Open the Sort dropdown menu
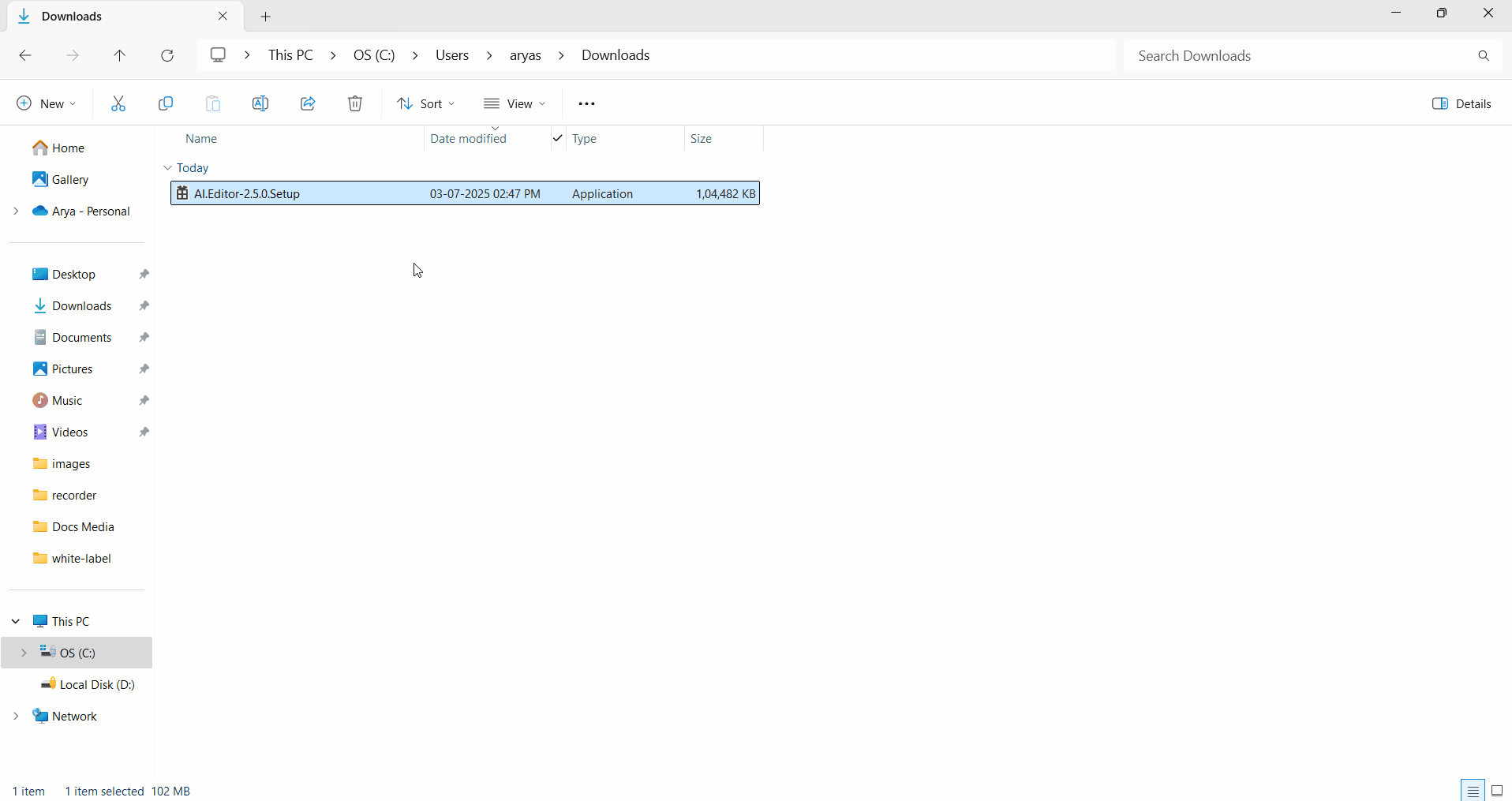Screen dimensions: 1512x801 426,103
